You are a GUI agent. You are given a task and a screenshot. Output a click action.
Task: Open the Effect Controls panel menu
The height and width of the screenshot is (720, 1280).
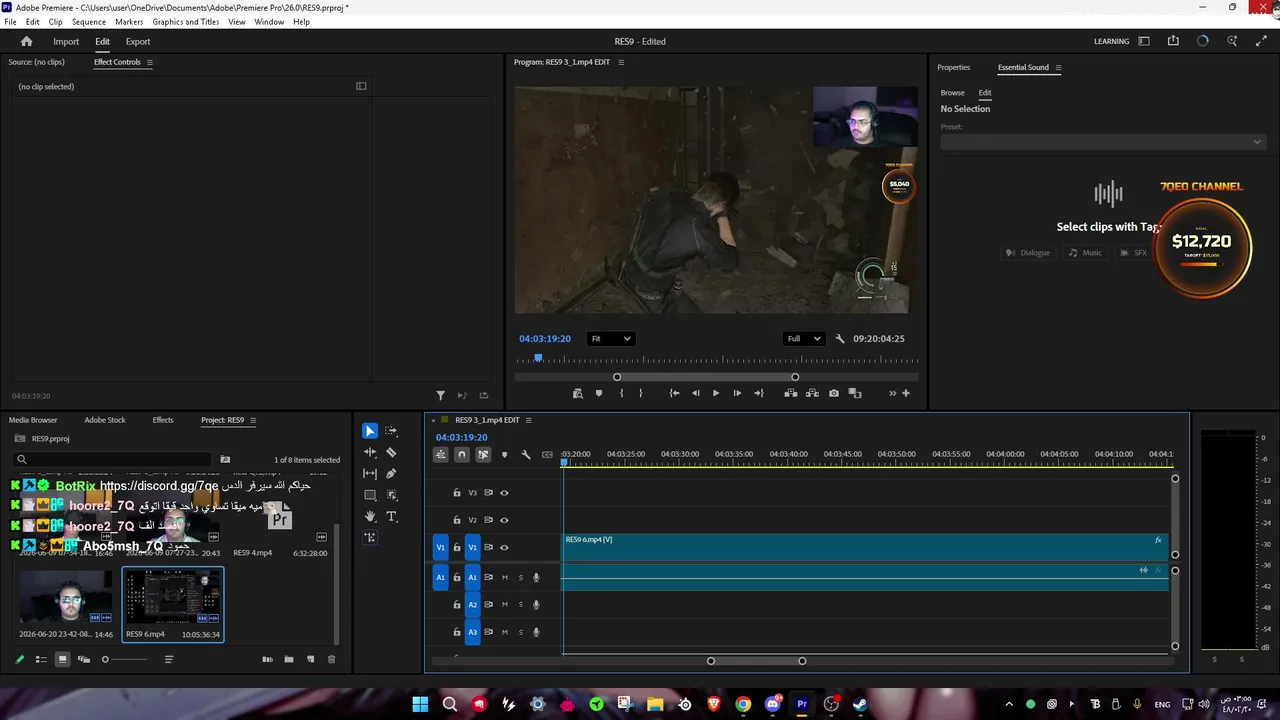(150, 62)
